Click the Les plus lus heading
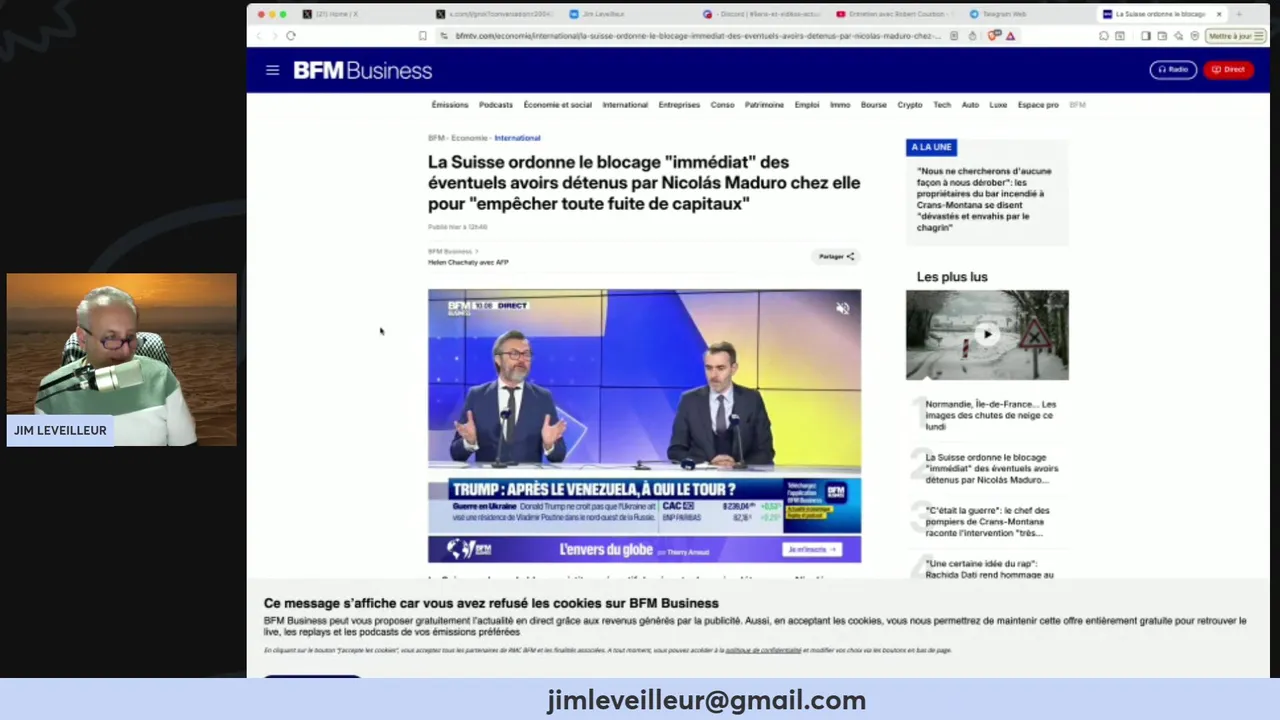This screenshot has height=720, width=1280. [x=952, y=277]
